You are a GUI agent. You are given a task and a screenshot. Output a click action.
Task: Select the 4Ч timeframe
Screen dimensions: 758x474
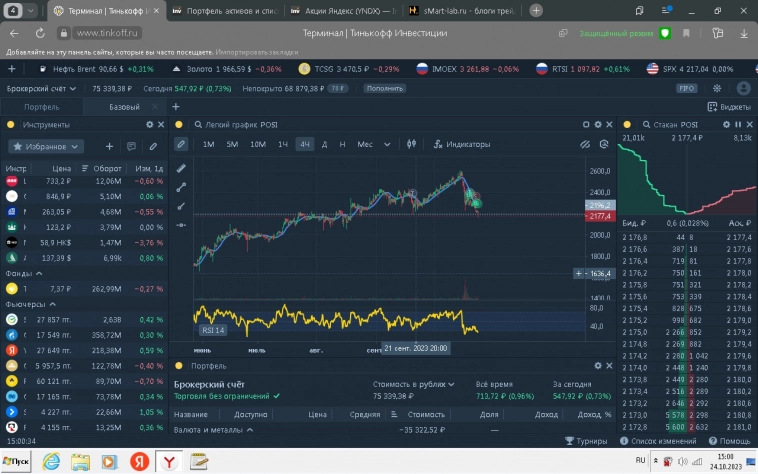(x=305, y=144)
